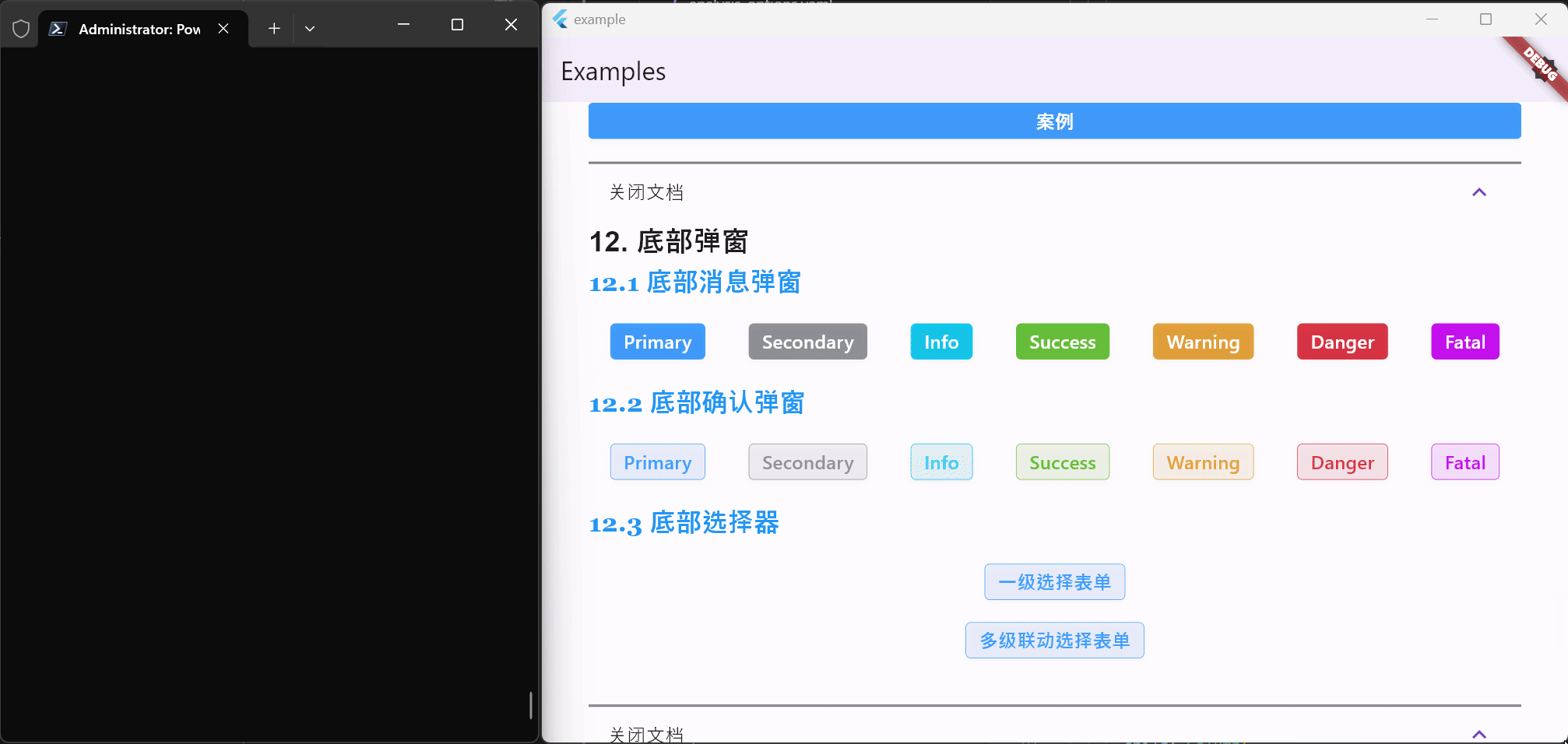Open the 一级选择表单 bottom picker
This screenshot has width=1568, height=744.
pos(1054,581)
